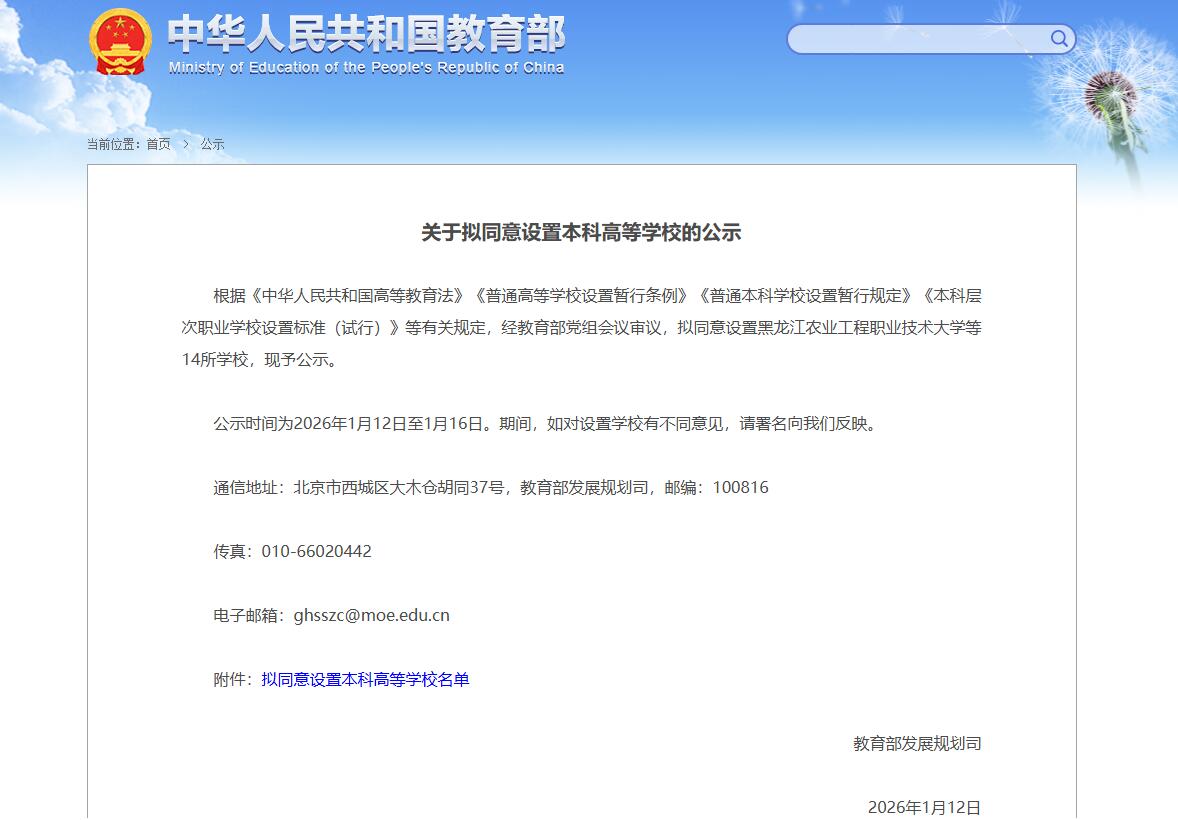Click the postal code 100816
The height and width of the screenshot is (820, 1178).
740,488
